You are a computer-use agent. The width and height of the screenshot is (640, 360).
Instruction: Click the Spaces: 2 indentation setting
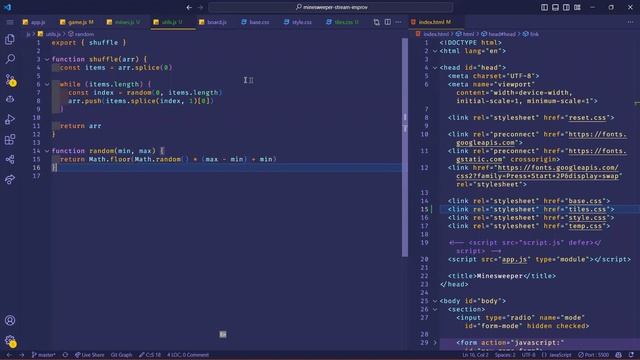point(505,355)
